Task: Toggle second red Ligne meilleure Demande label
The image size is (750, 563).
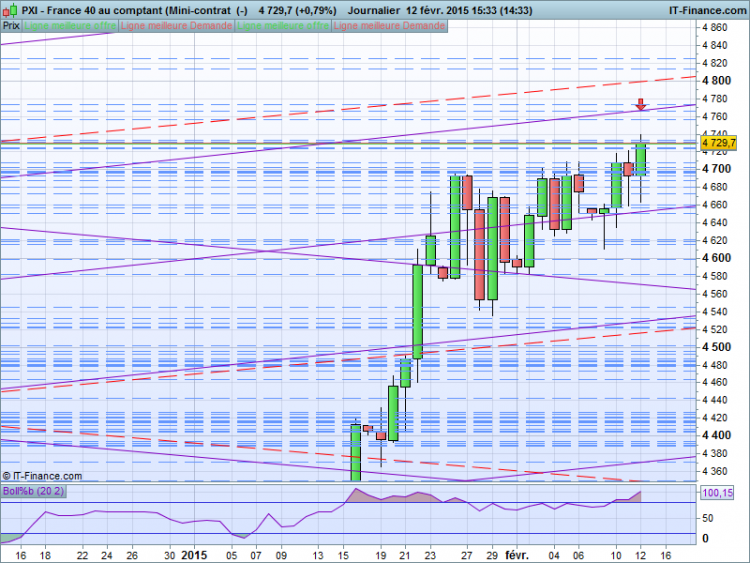Action: point(389,26)
